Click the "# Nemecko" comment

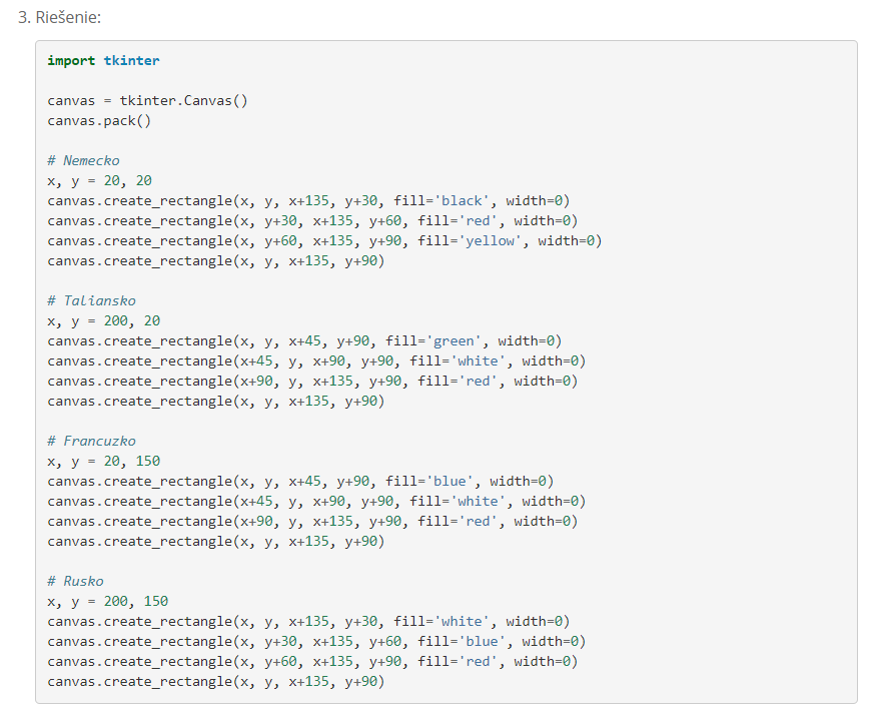pyautogui.click(x=83, y=161)
